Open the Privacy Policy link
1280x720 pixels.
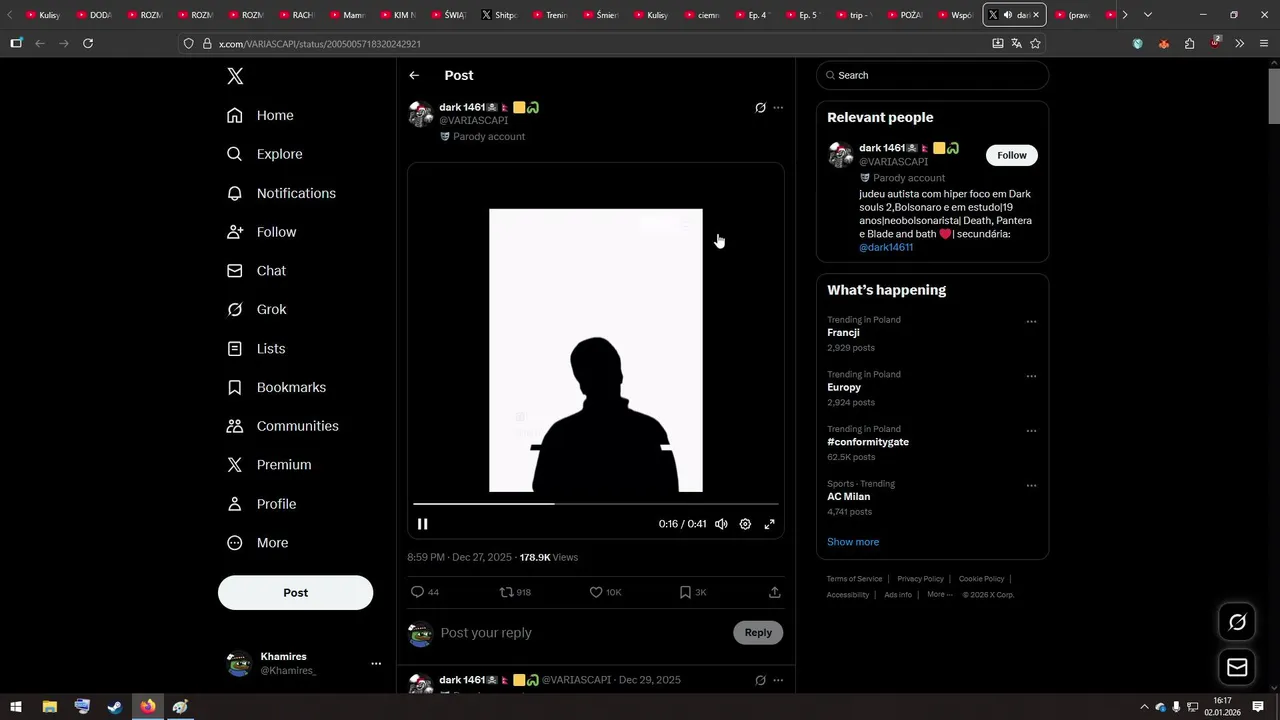pos(920,579)
